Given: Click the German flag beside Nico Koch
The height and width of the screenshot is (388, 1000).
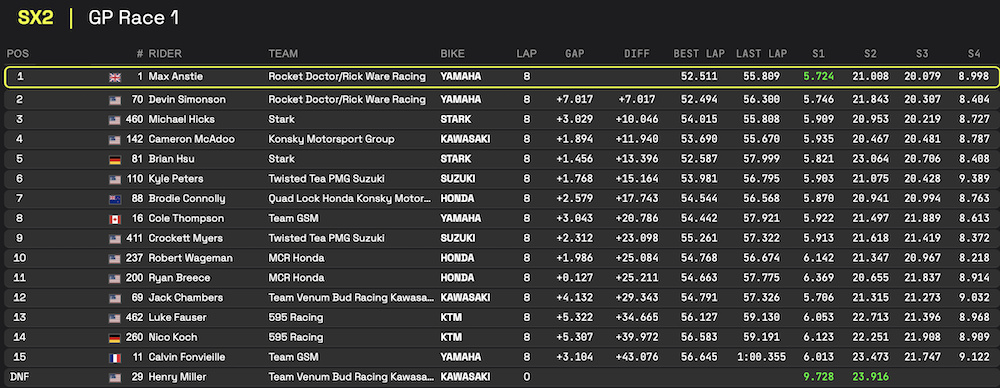Looking at the screenshot, I should [115, 338].
